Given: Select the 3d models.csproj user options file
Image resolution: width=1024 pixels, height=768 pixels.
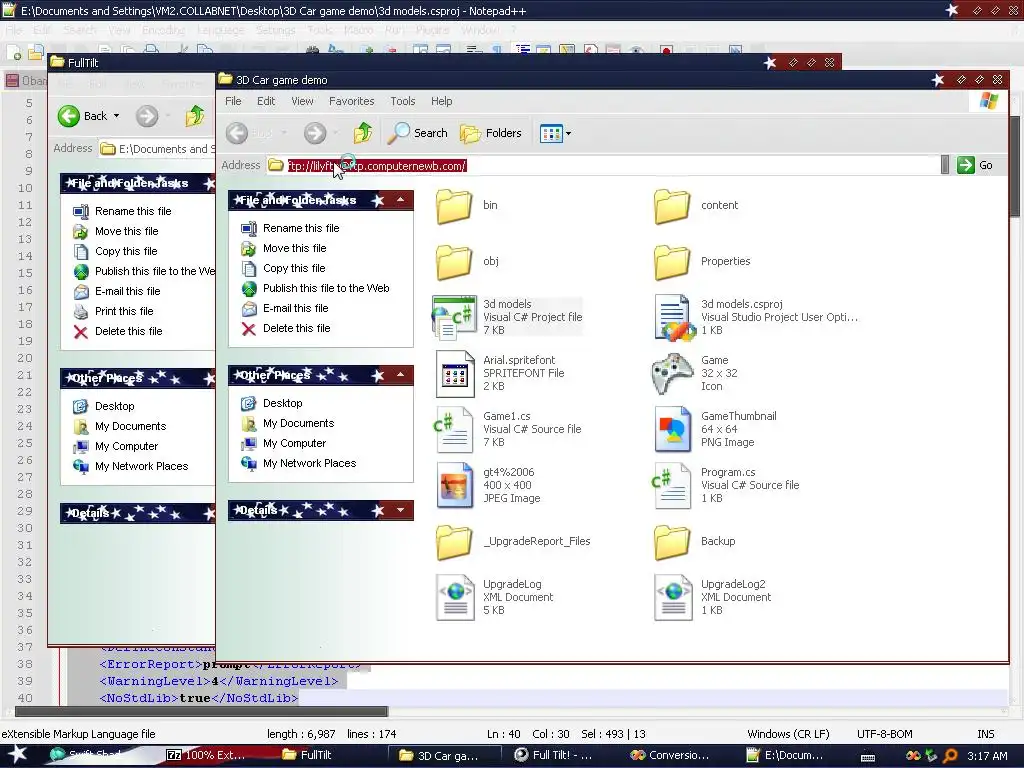Looking at the screenshot, I should click(x=756, y=317).
